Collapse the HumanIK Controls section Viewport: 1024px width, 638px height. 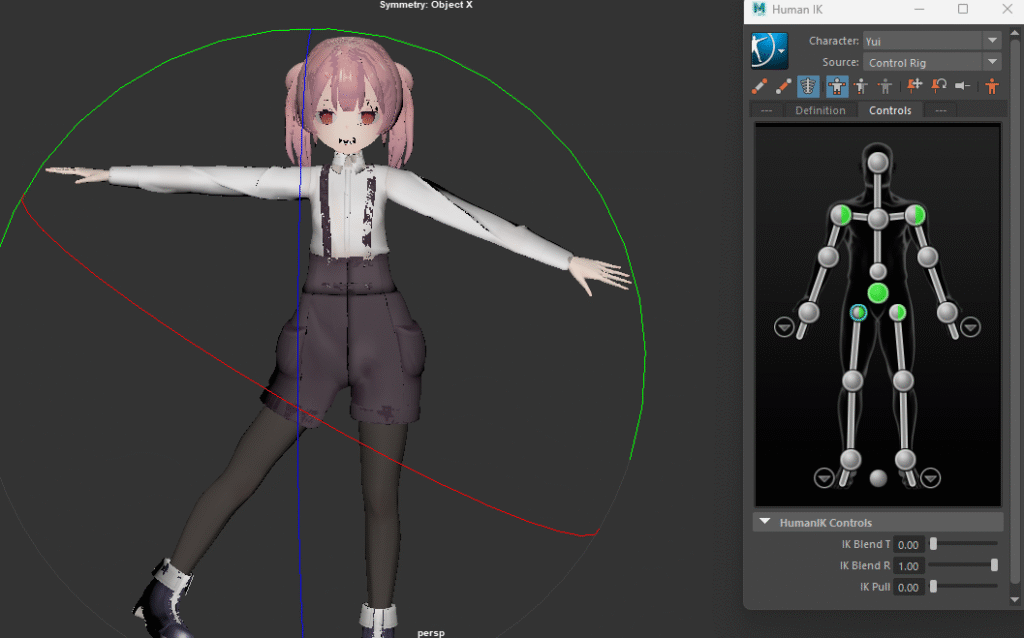click(x=765, y=522)
